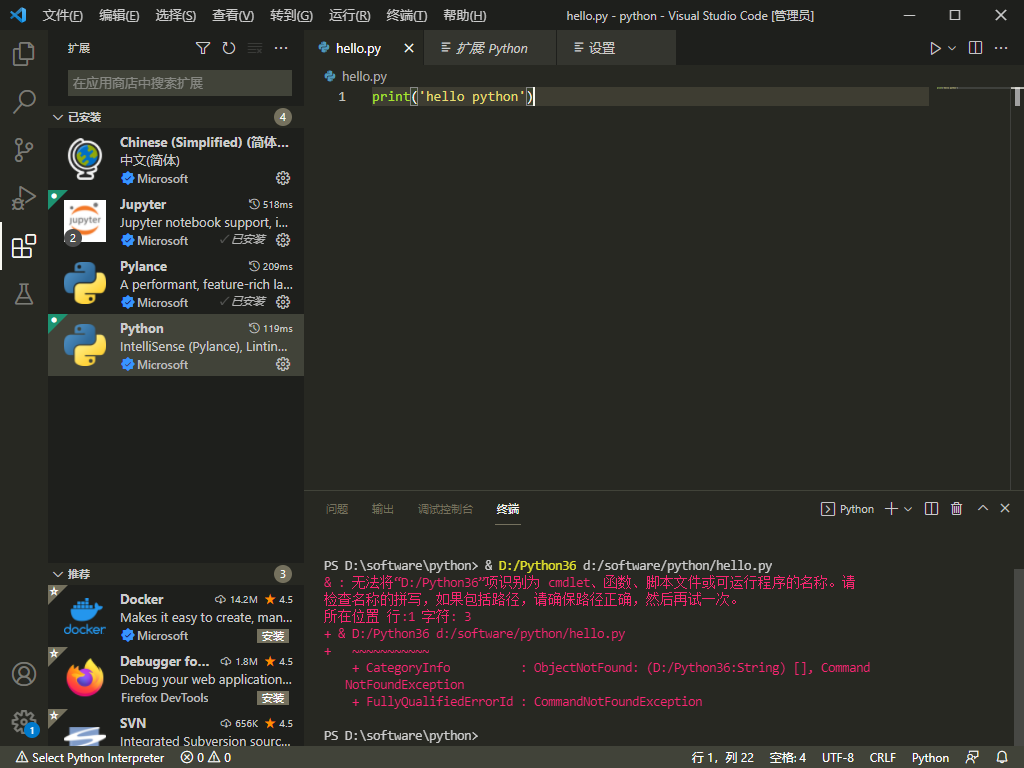Viewport: 1024px width, 768px height.
Task: Manage the Python extension gear
Action: (x=283, y=364)
